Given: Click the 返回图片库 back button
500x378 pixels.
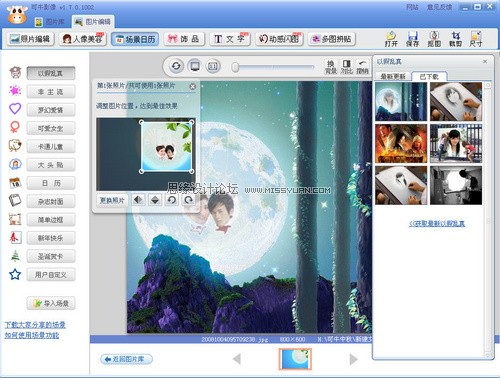Looking at the screenshot, I should [126, 359].
